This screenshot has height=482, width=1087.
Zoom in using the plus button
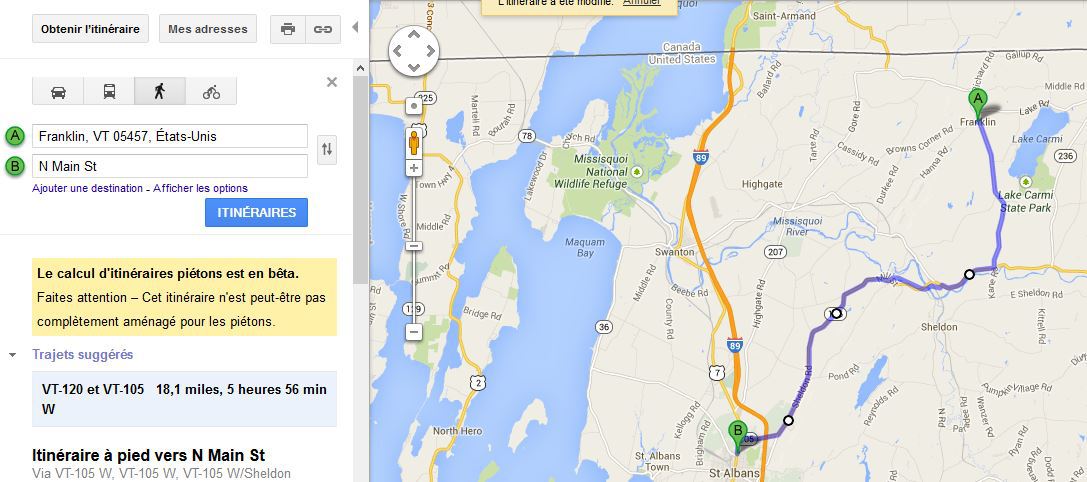(x=414, y=168)
